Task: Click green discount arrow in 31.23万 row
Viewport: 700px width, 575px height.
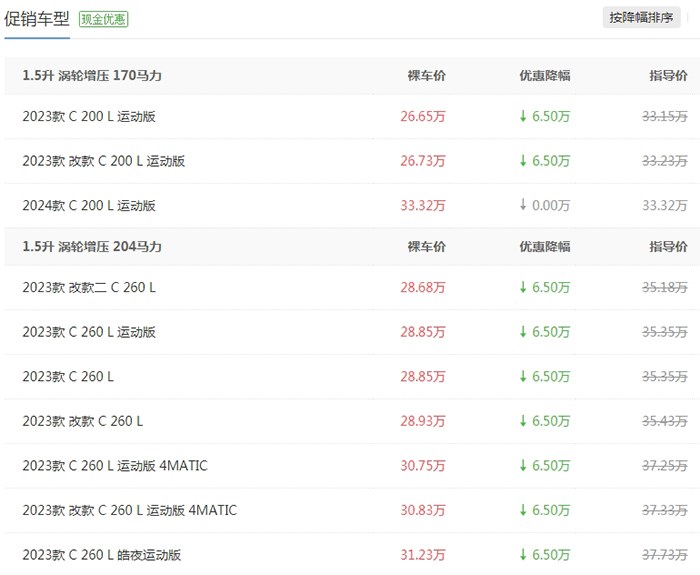Action: [522, 555]
